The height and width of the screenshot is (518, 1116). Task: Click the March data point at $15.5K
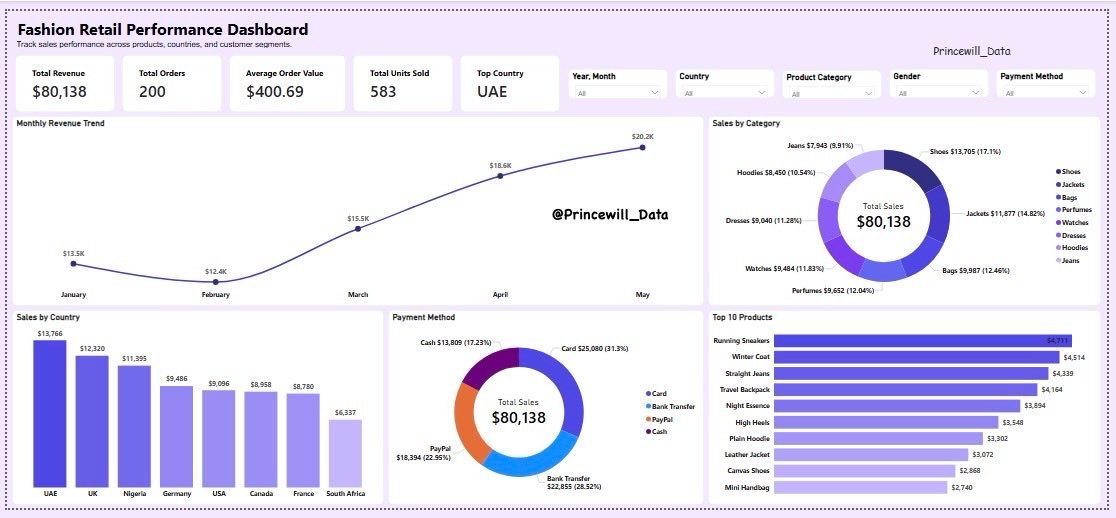coord(358,228)
